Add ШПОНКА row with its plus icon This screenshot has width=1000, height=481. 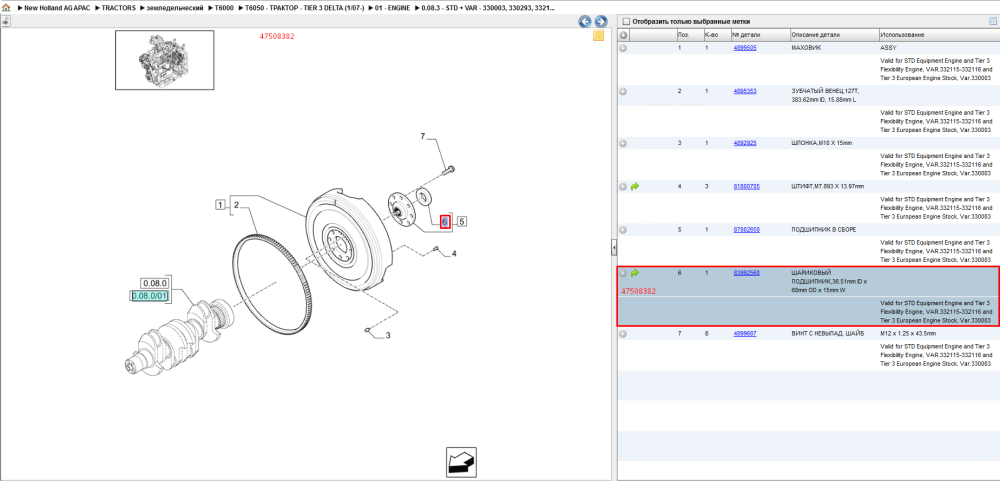point(624,143)
